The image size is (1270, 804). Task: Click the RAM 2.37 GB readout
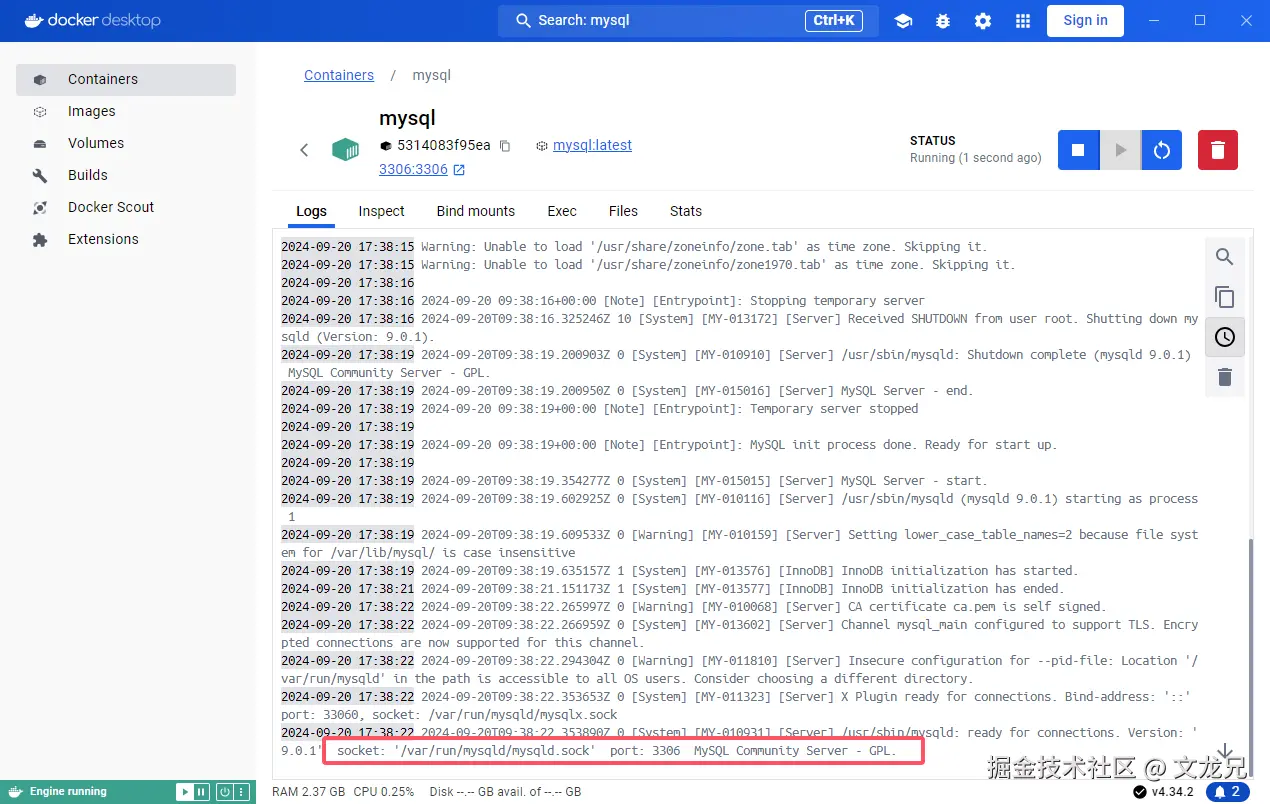309,792
